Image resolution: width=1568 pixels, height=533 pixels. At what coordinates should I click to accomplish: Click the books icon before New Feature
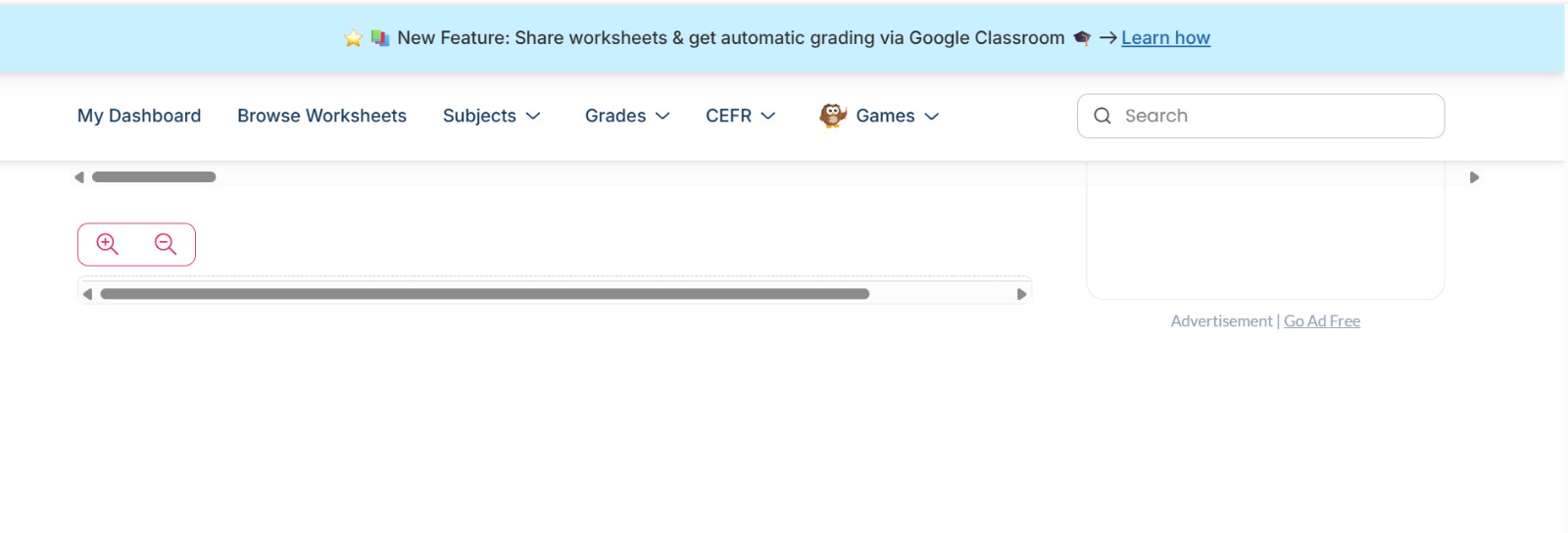380,38
